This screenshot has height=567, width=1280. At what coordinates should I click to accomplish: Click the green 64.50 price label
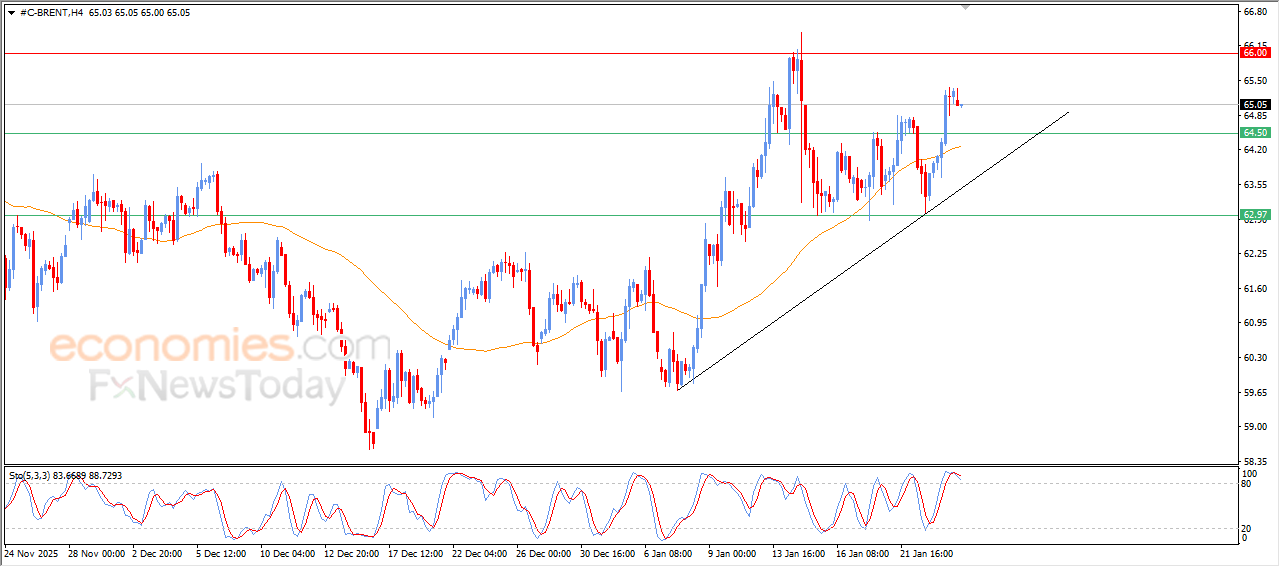pos(1255,133)
